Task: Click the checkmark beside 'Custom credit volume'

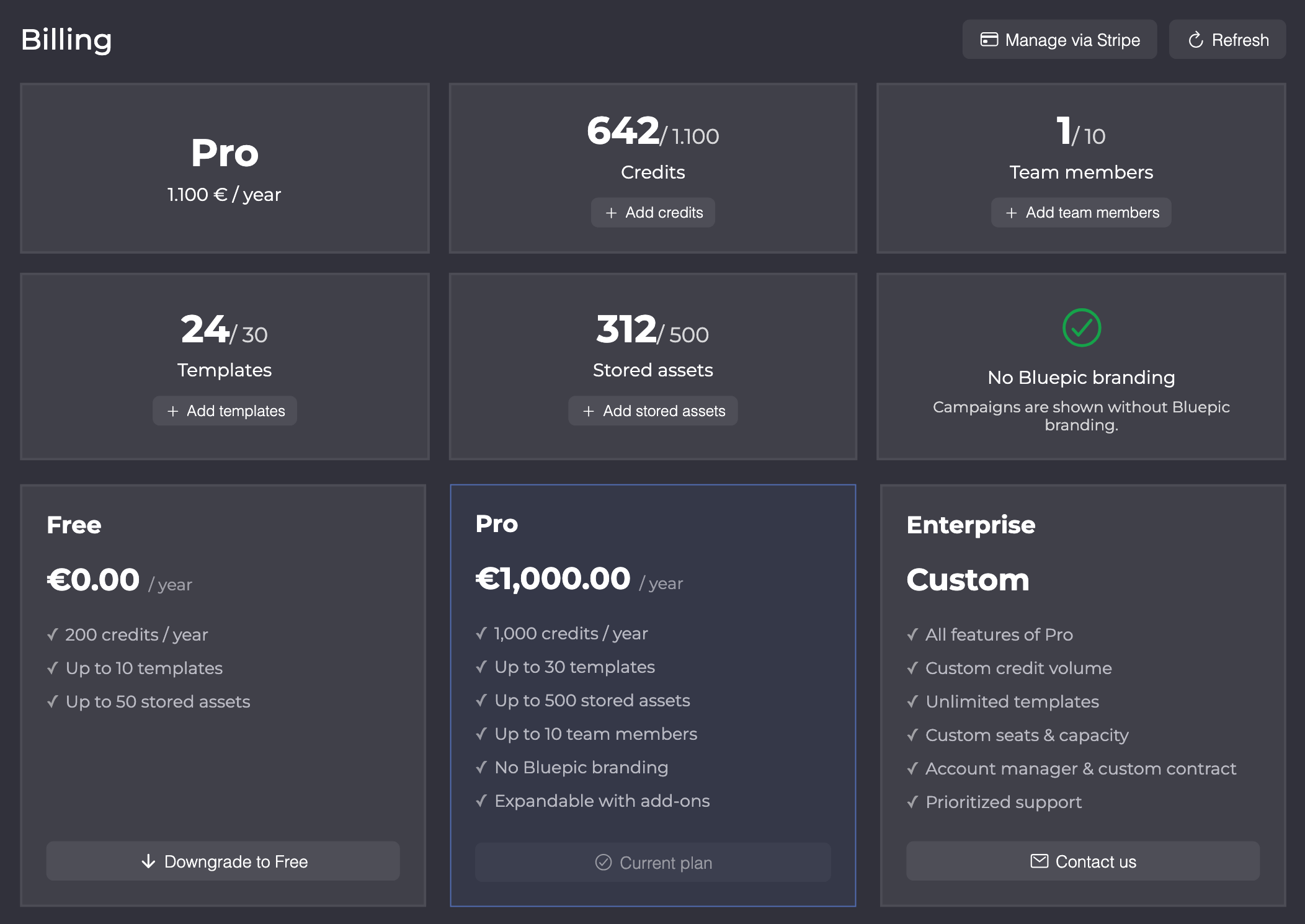Action: pyautogui.click(x=912, y=668)
